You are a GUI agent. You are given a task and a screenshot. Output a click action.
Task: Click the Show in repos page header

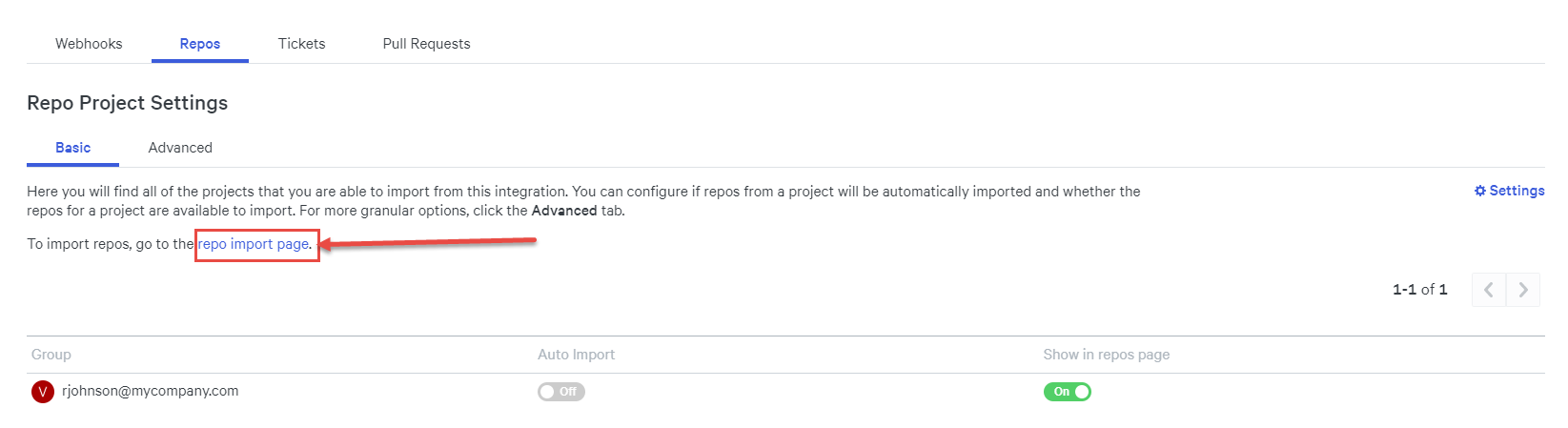tap(1106, 355)
